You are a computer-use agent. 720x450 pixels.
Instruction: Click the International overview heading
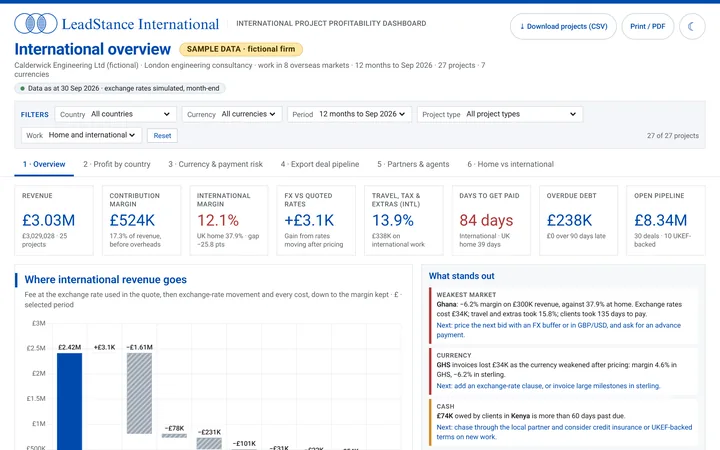(93, 49)
